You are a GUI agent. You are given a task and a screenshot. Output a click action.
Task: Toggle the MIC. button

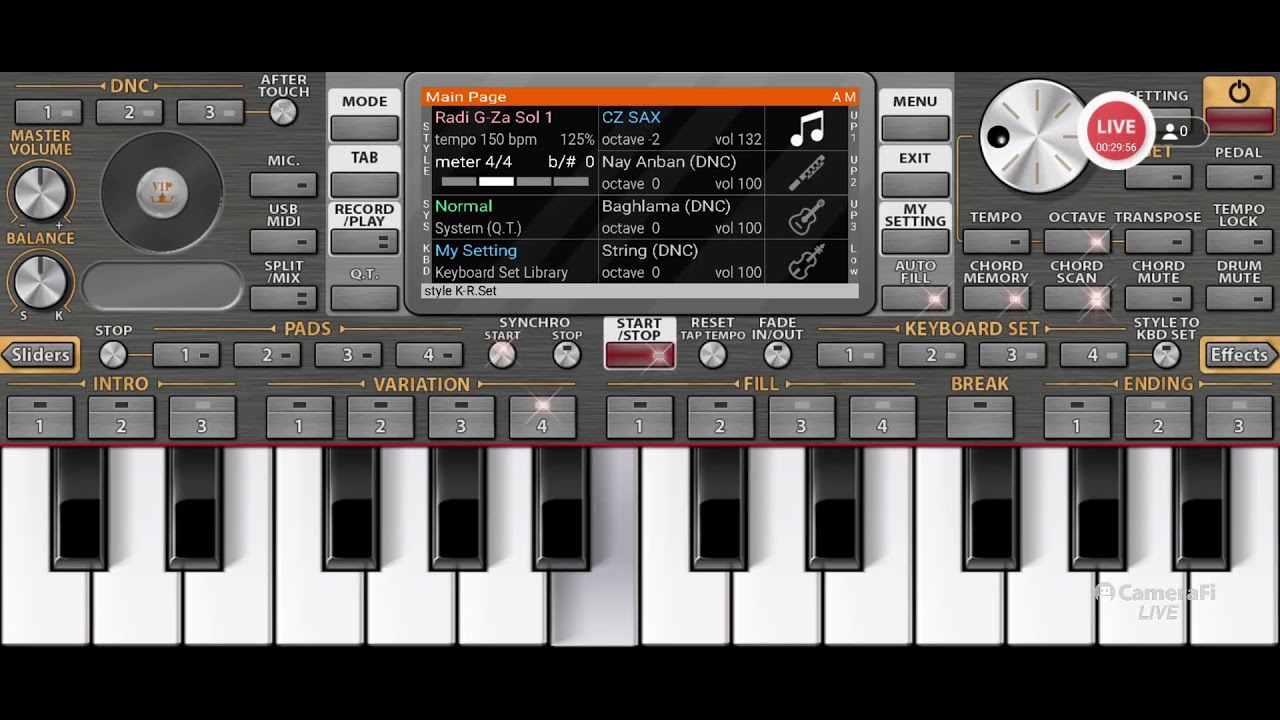click(284, 185)
